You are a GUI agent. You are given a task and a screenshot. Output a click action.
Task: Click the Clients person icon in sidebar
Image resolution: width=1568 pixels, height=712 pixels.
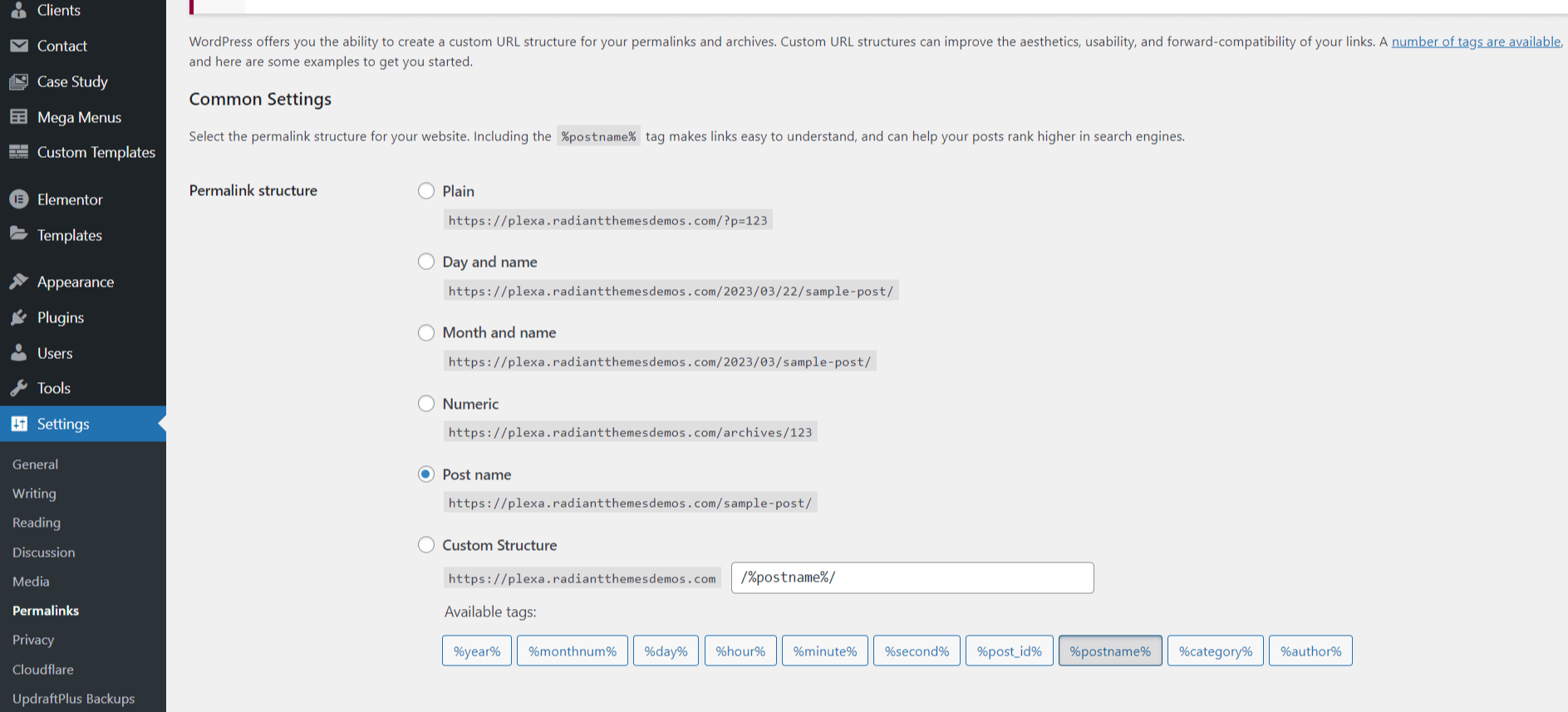click(x=18, y=10)
